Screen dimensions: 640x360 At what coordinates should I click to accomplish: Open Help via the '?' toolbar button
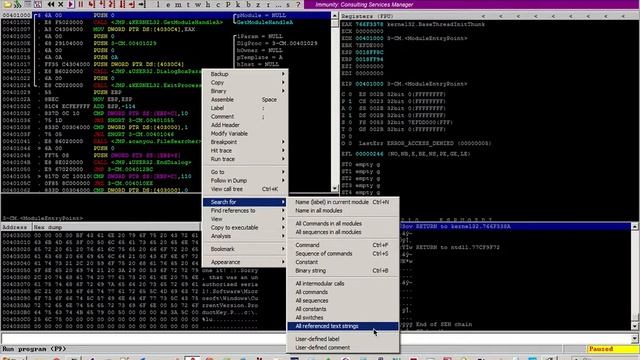click(298, 4)
